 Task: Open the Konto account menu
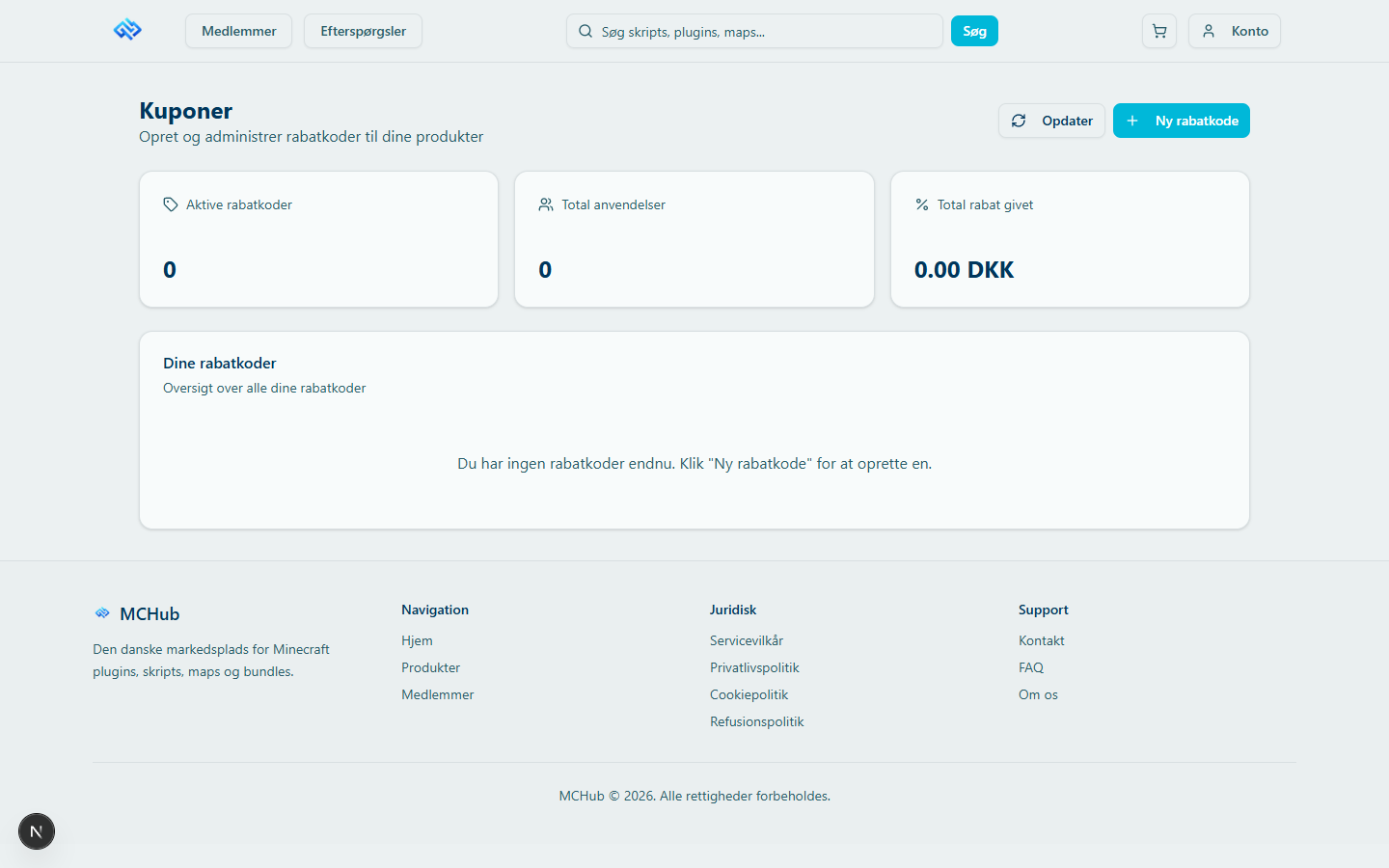click(x=1235, y=31)
